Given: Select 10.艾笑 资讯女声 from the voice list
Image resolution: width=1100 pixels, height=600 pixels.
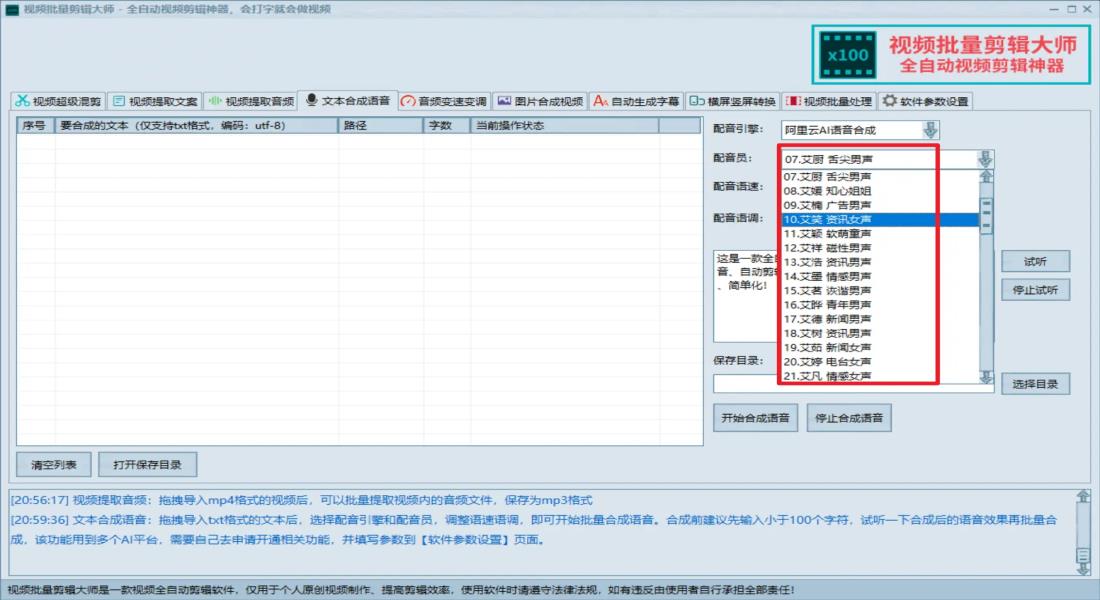Looking at the screenshot, I should click(827, 219).
